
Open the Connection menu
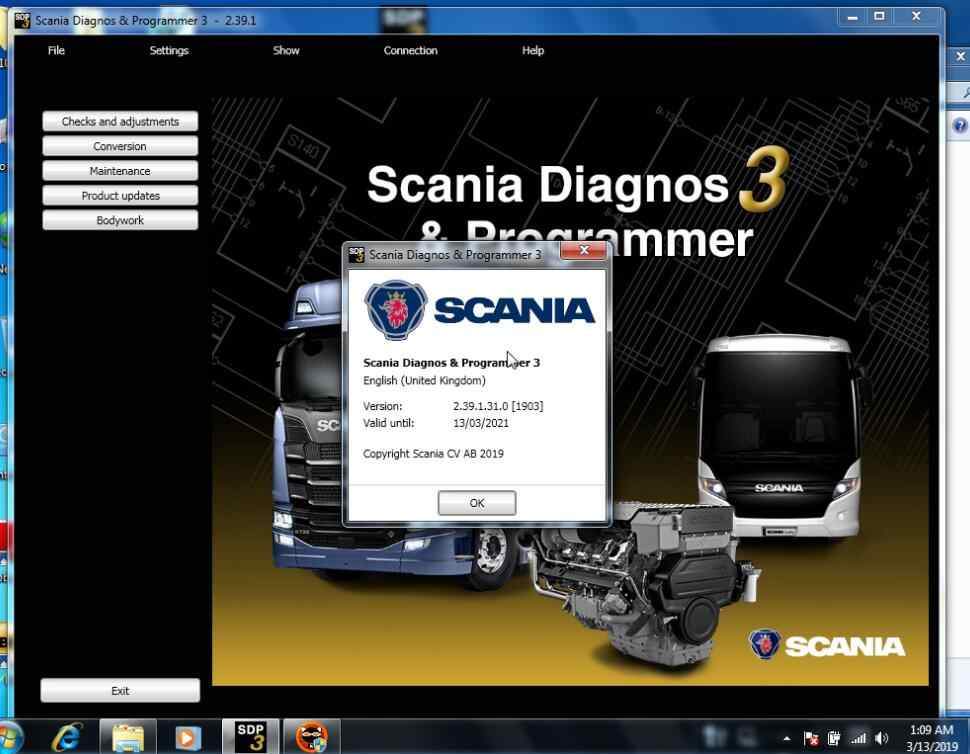tap(410, 50)
